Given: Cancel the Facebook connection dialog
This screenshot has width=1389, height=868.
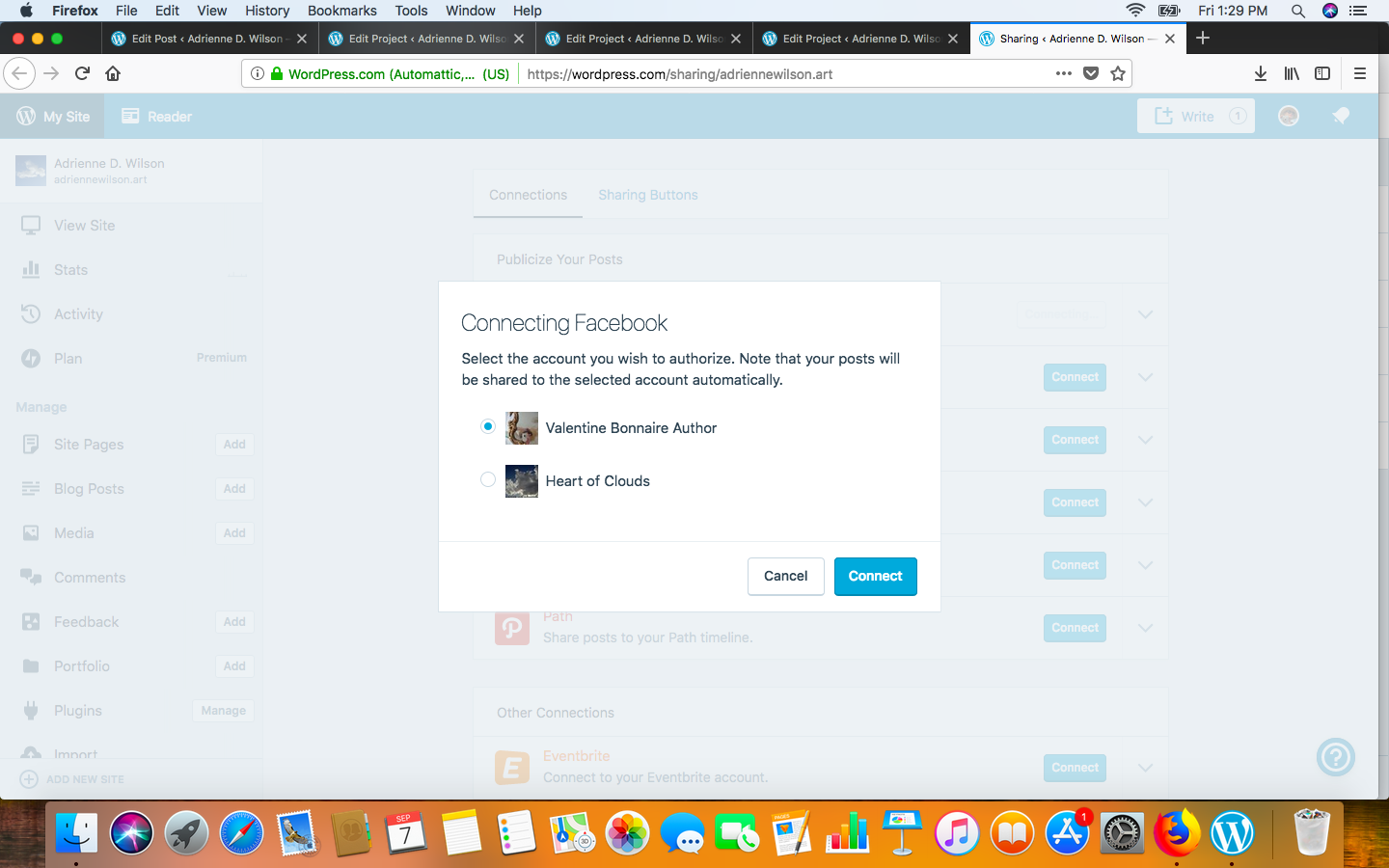Looking at the screenshot, I should tap(785, 576).
